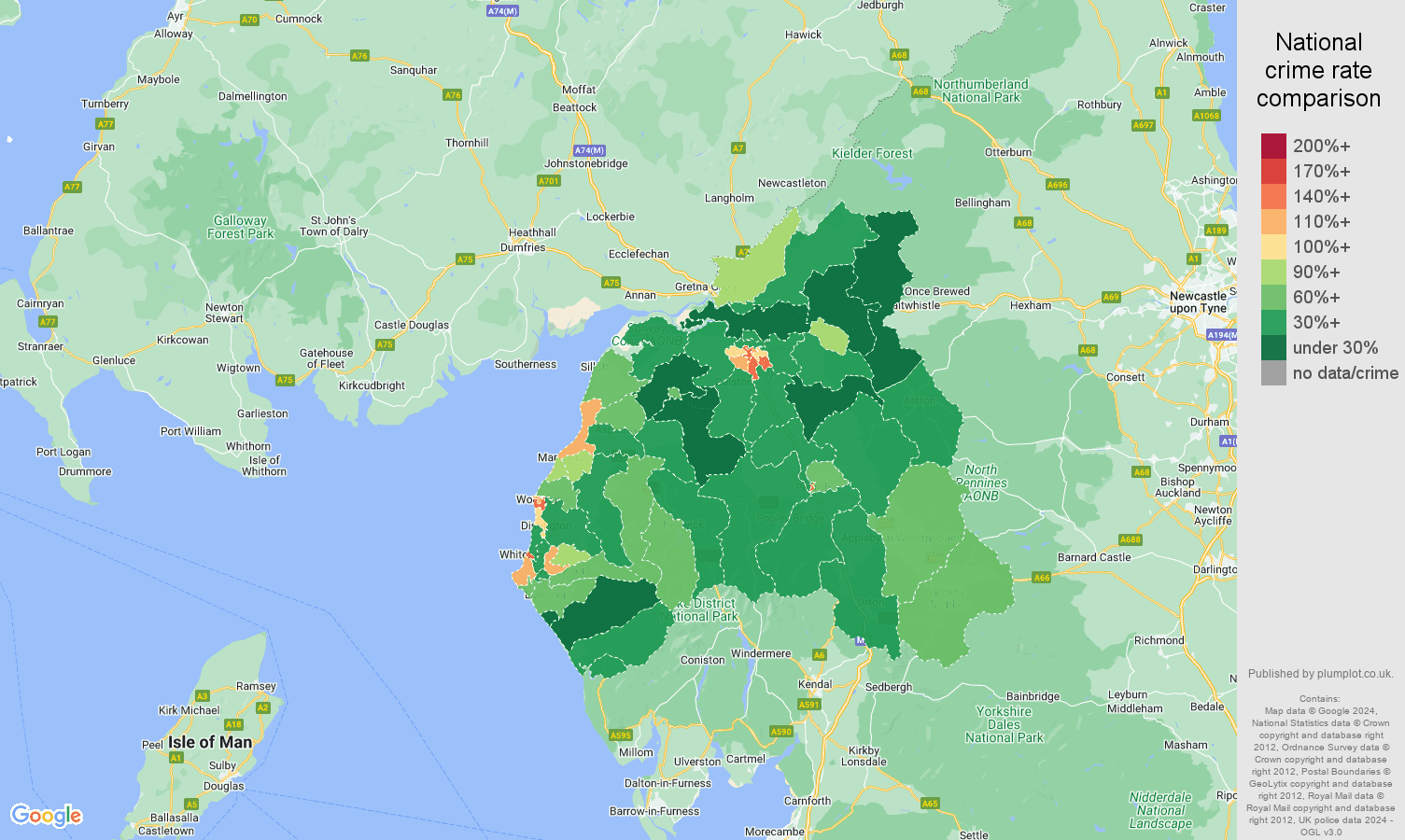Click the A688 road shield near Bishop Auckland
This screenshot has width=1405, height=840.
click(x=1131, y=539)
